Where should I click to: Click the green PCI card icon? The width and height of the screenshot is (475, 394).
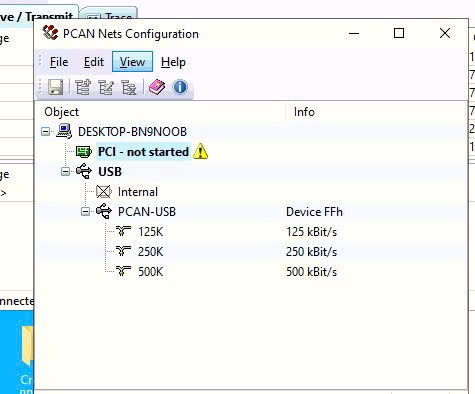click(83, 152)
